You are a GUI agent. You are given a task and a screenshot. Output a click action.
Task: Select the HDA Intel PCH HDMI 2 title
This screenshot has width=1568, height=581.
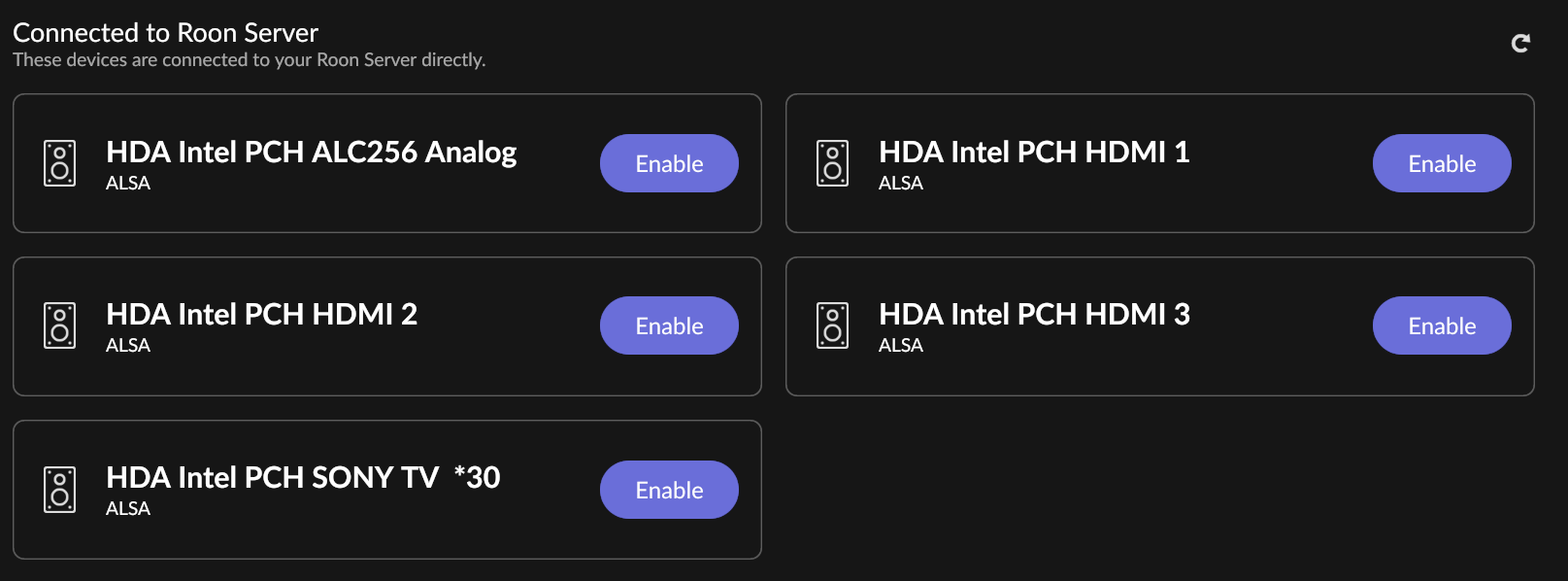pos(261,314)
